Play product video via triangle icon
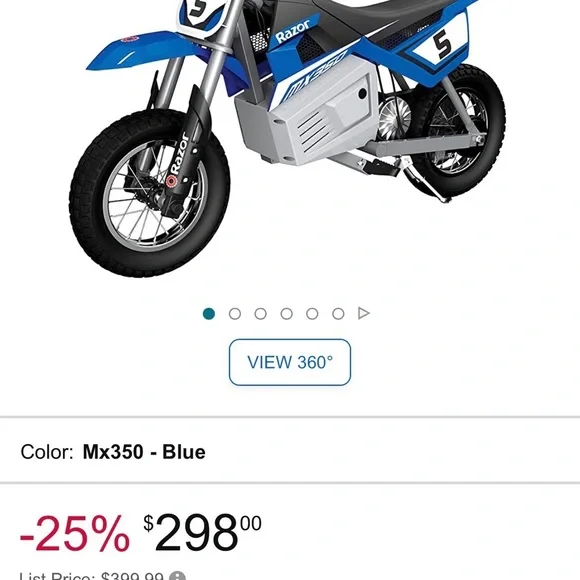The width and height of the screenshot is (580, 580). [364, 313]
